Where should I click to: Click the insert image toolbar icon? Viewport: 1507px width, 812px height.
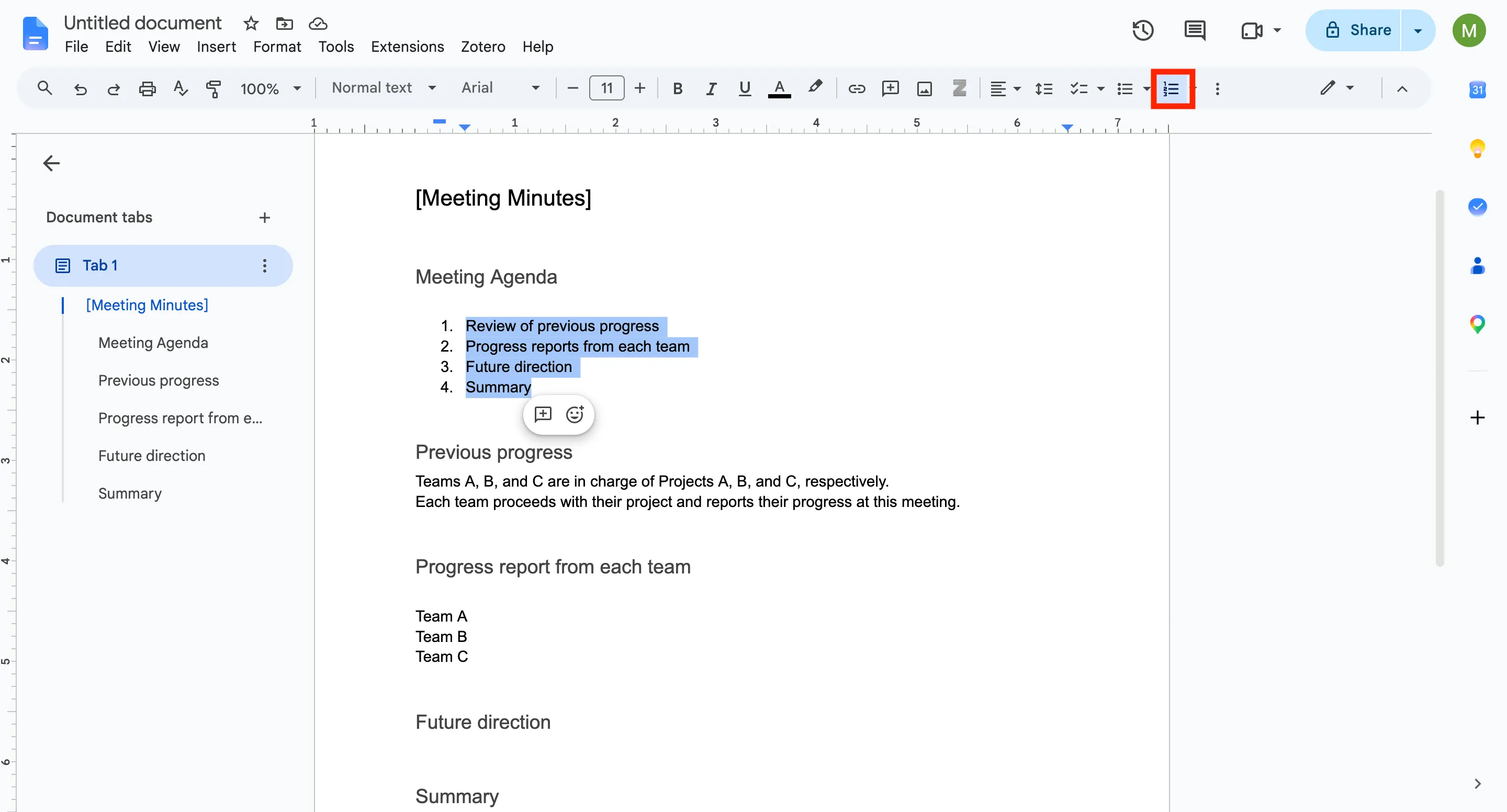[924, 89]
